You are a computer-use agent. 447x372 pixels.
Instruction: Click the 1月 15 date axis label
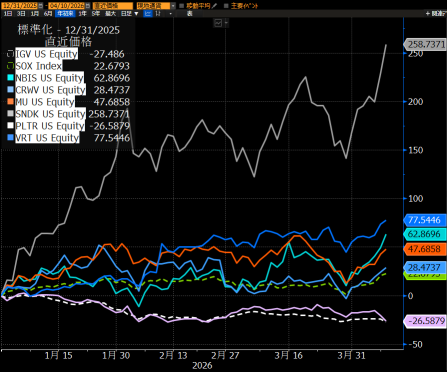pyautogui.click(x=58, y=355)
